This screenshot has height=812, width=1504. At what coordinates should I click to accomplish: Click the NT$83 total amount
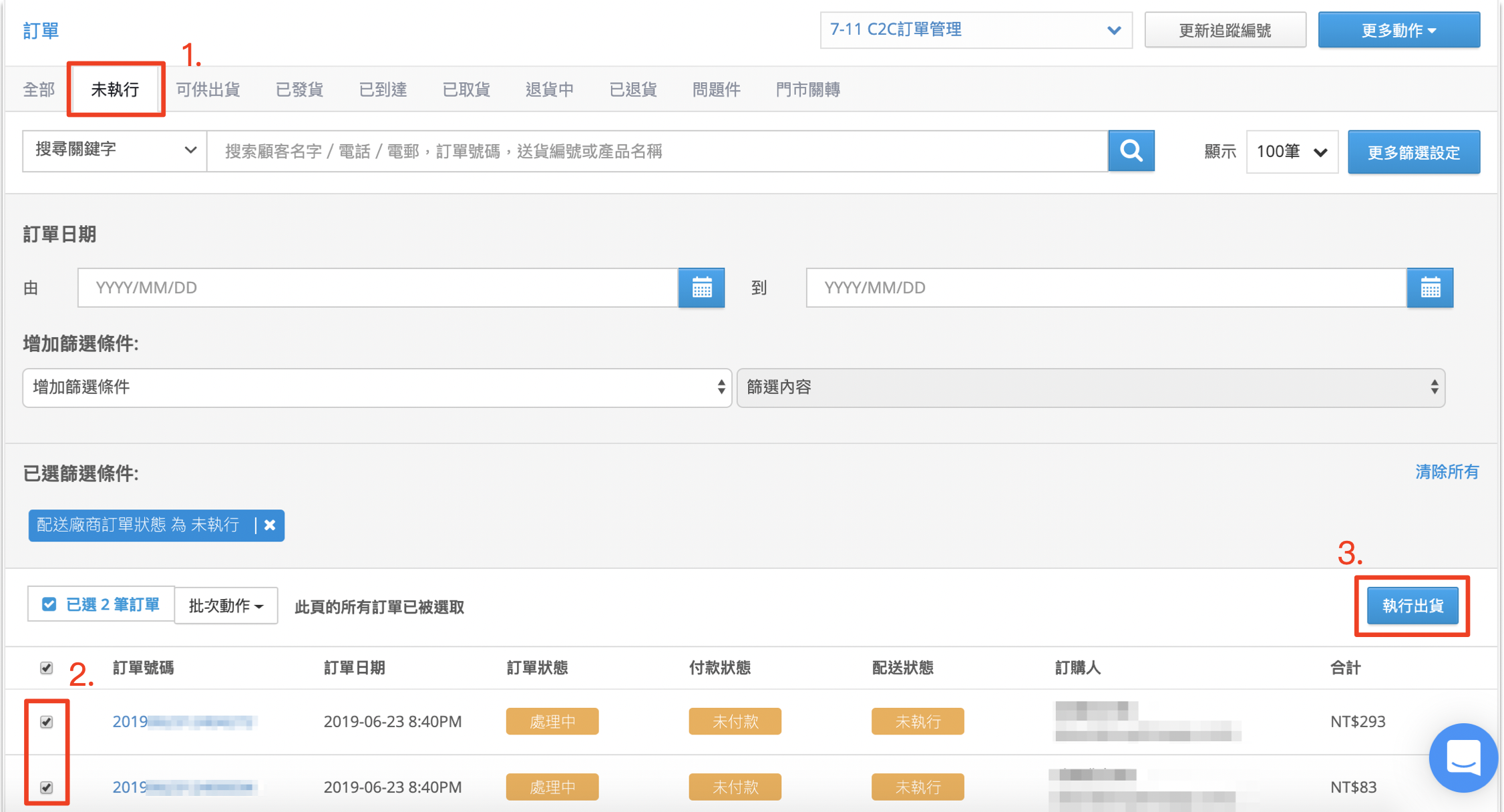coord(1353,787)
